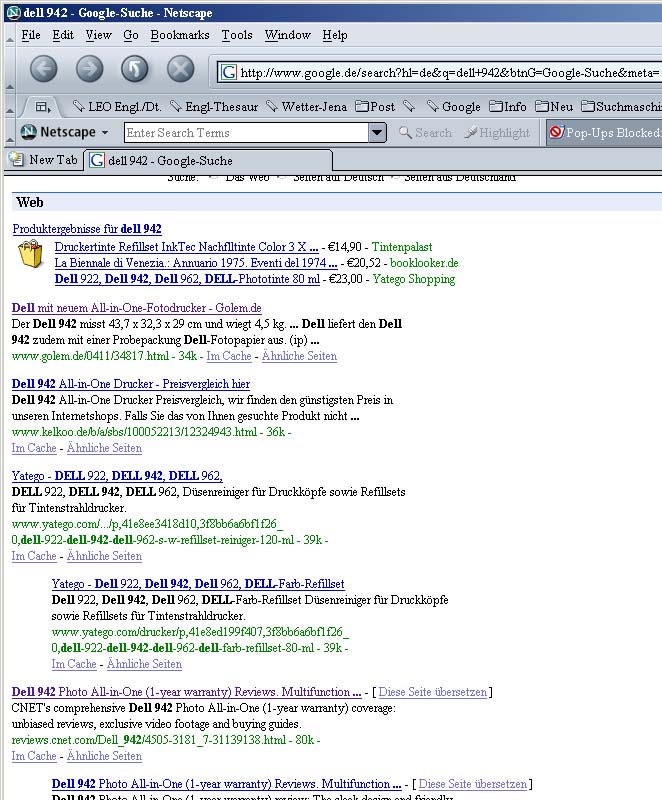Click Tintenpalast merchant name
The width and height of the screenshot is (662, 800).
[x=402, y=247]
